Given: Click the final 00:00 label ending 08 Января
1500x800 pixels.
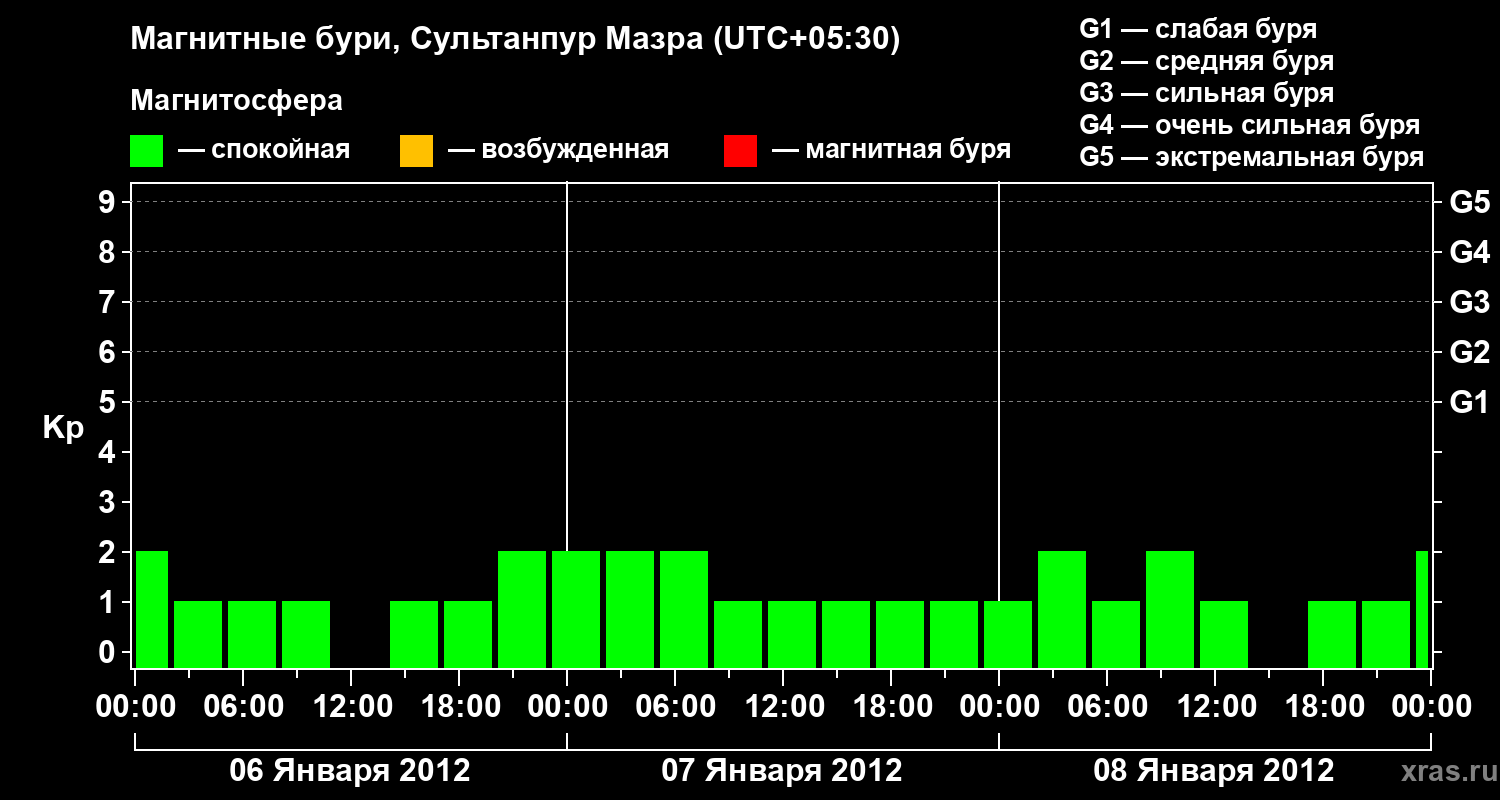Looking at the screenshot, I should point(1431,707).
